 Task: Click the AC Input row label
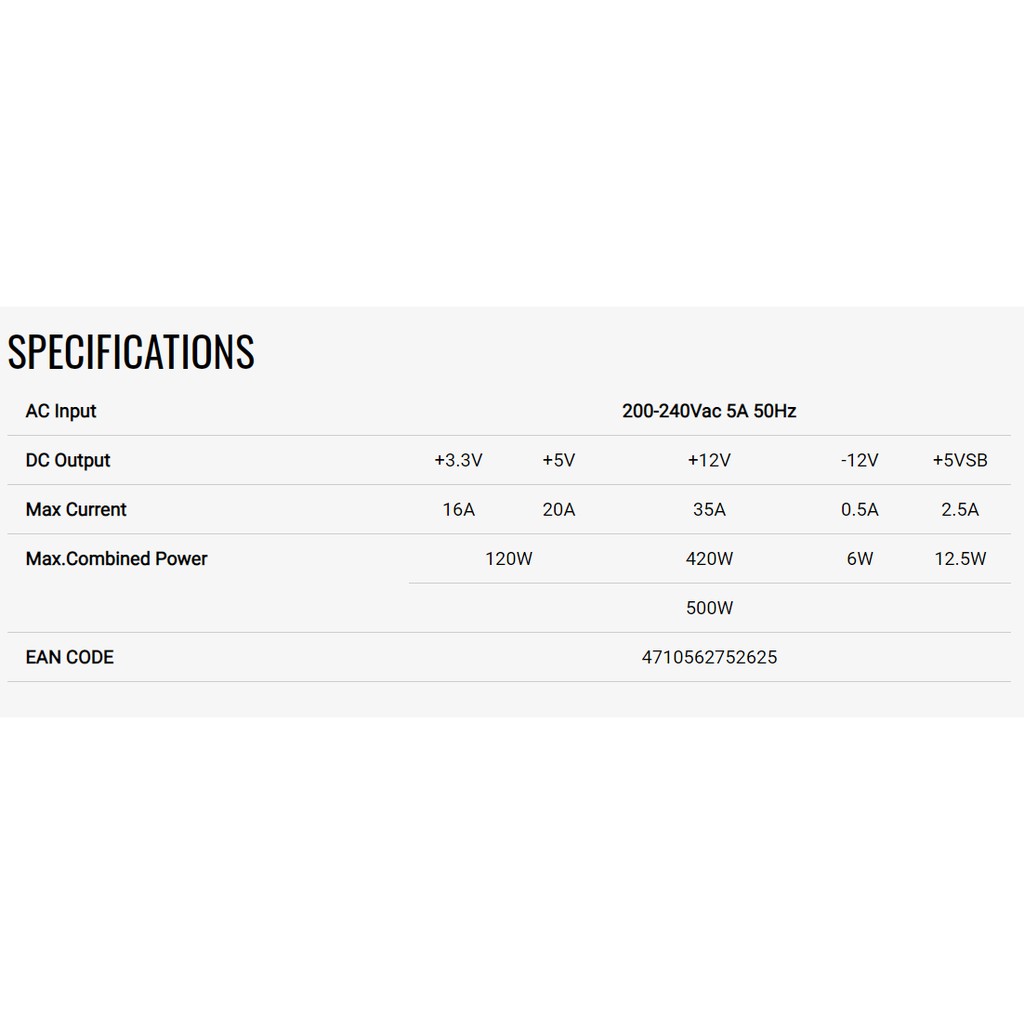pyautogui.click(x=61, y=411)
